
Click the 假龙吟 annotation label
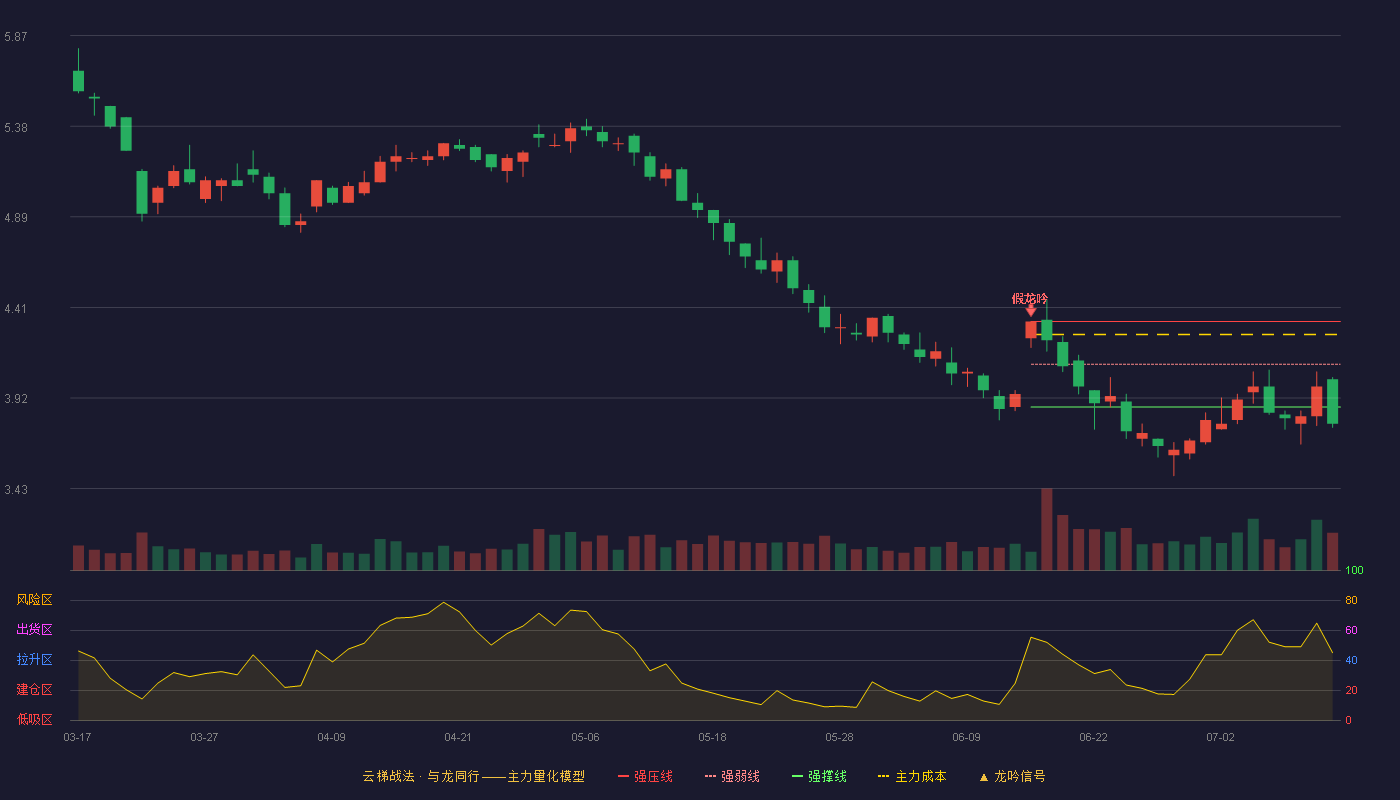pyautogui.click(x=1030, y=298)
